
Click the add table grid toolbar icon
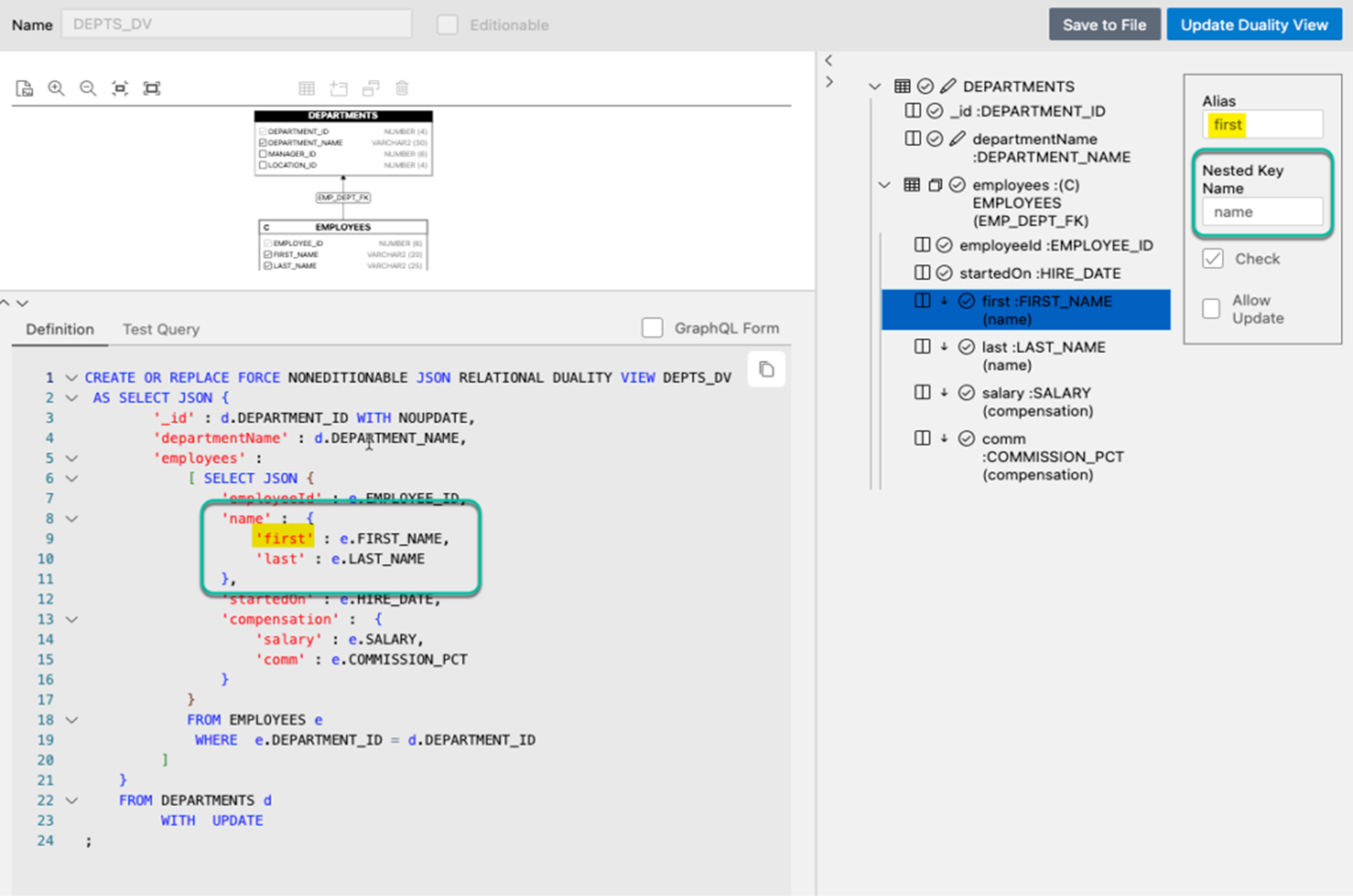(x=306, y=89)
